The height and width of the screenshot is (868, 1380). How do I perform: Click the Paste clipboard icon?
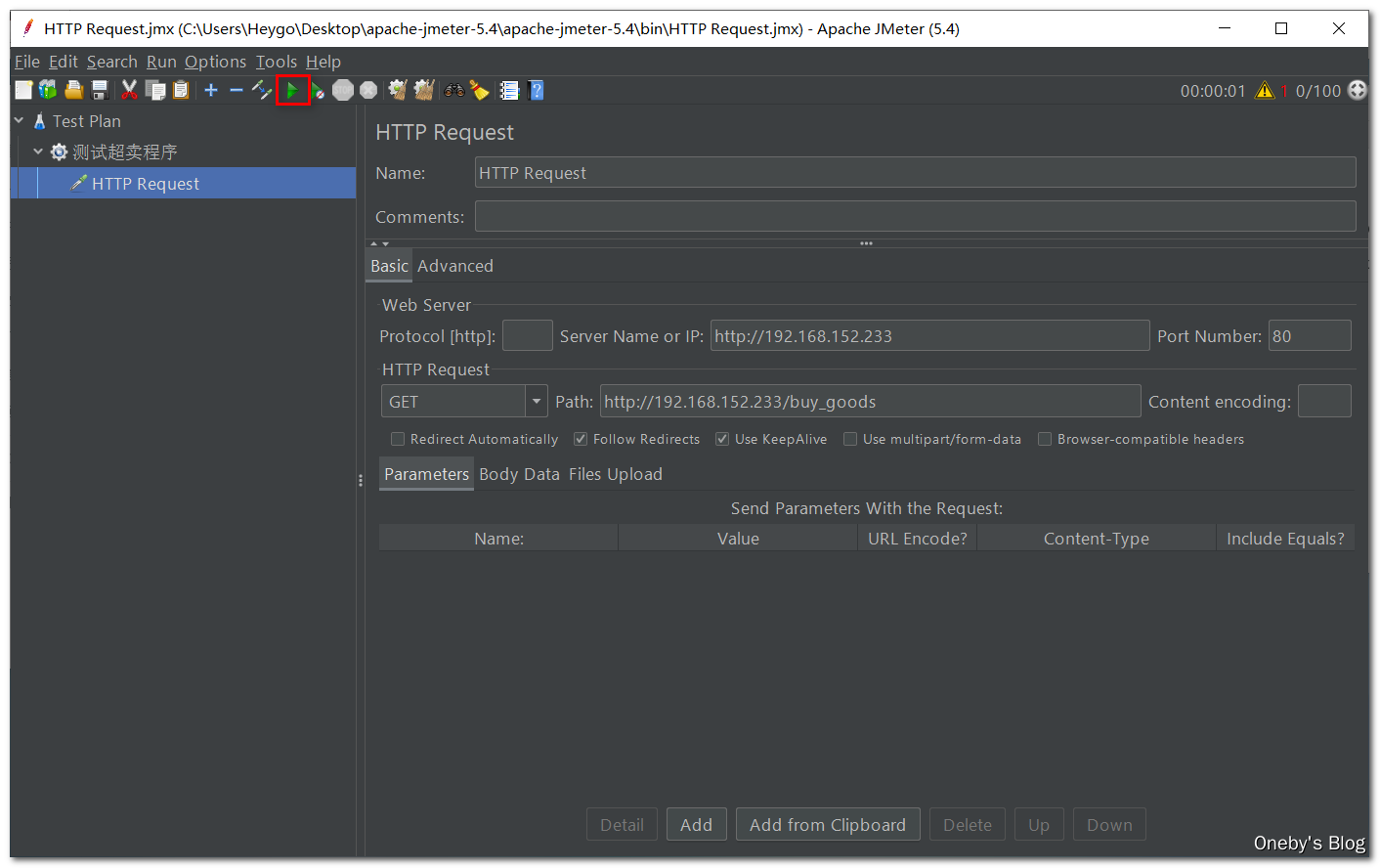(181, 90)
